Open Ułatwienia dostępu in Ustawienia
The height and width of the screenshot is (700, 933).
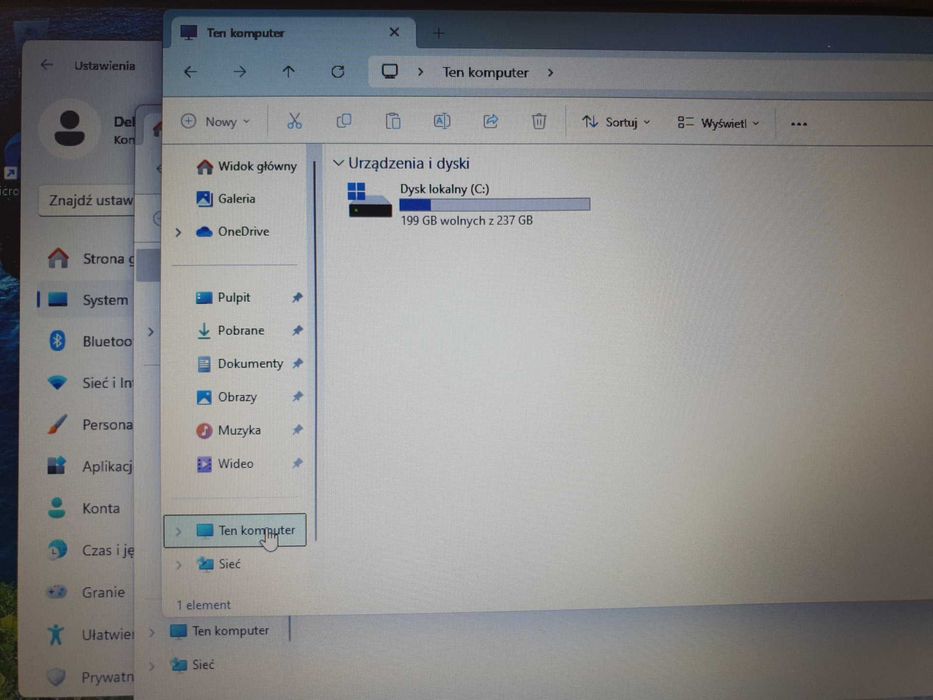90,635
